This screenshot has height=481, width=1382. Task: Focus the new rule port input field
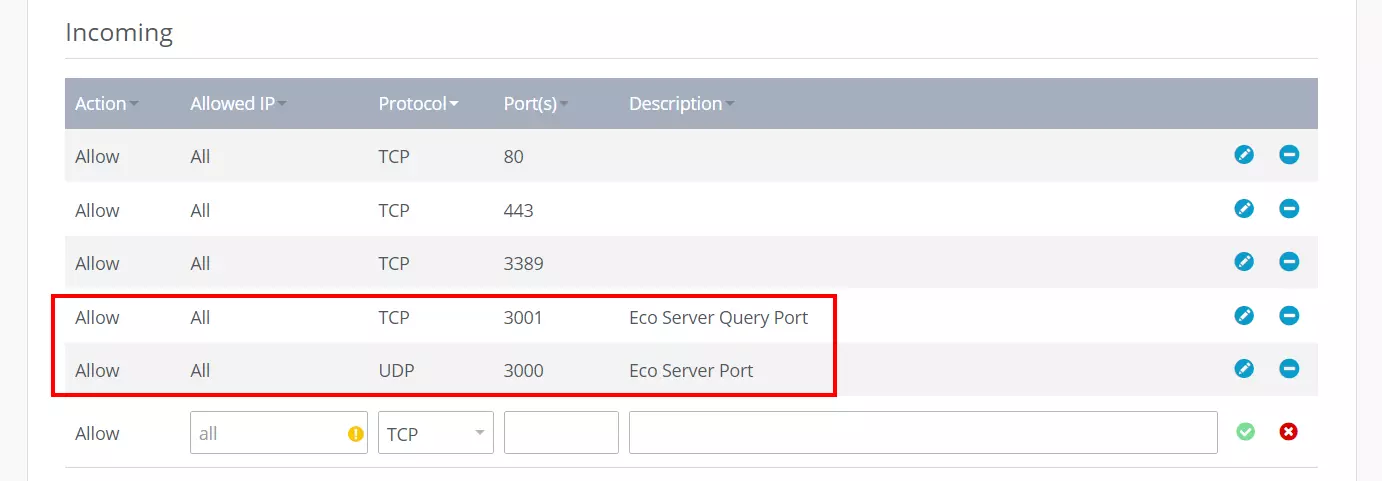pyautogui.click(x=561, y=433)
